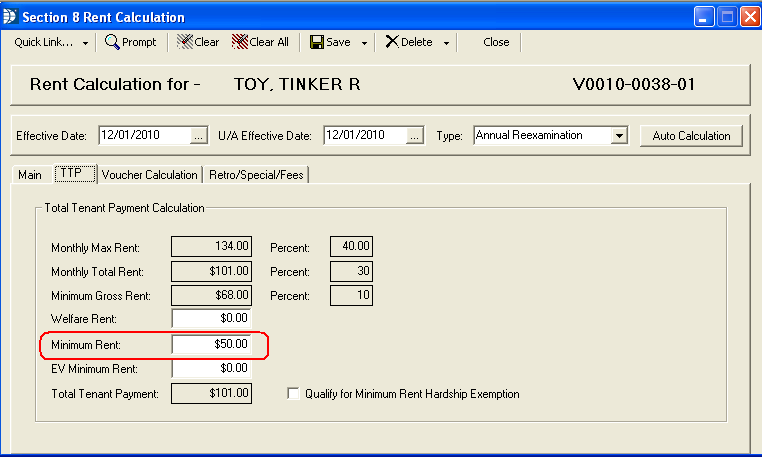Click the Percent field showing 30
762x457 pixels.
click(x=351, y=271)
